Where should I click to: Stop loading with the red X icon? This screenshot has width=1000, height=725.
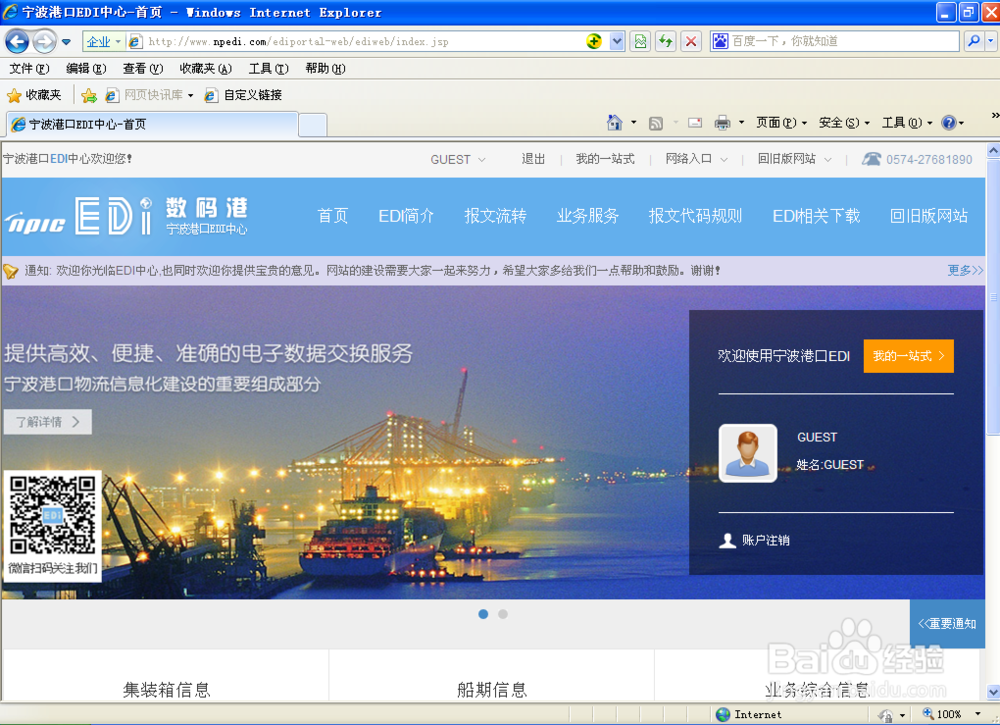click(x=691, y=41)
